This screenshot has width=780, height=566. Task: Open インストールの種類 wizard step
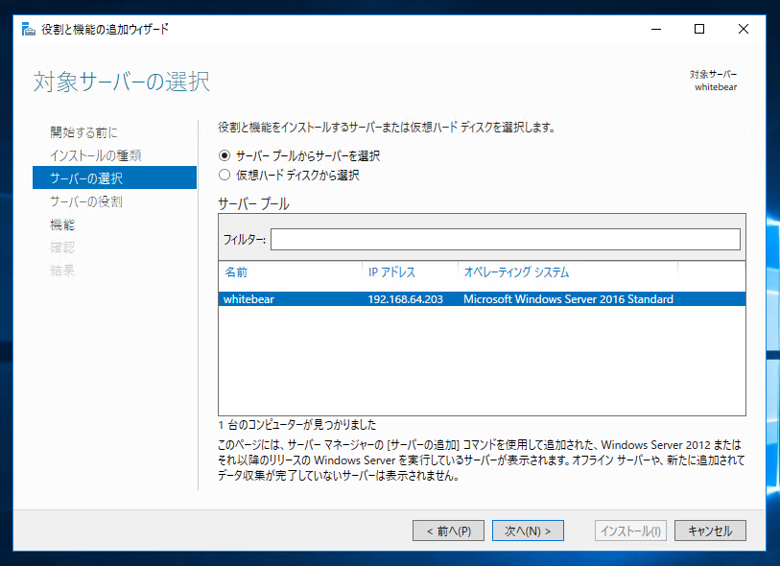click(96, 155)
